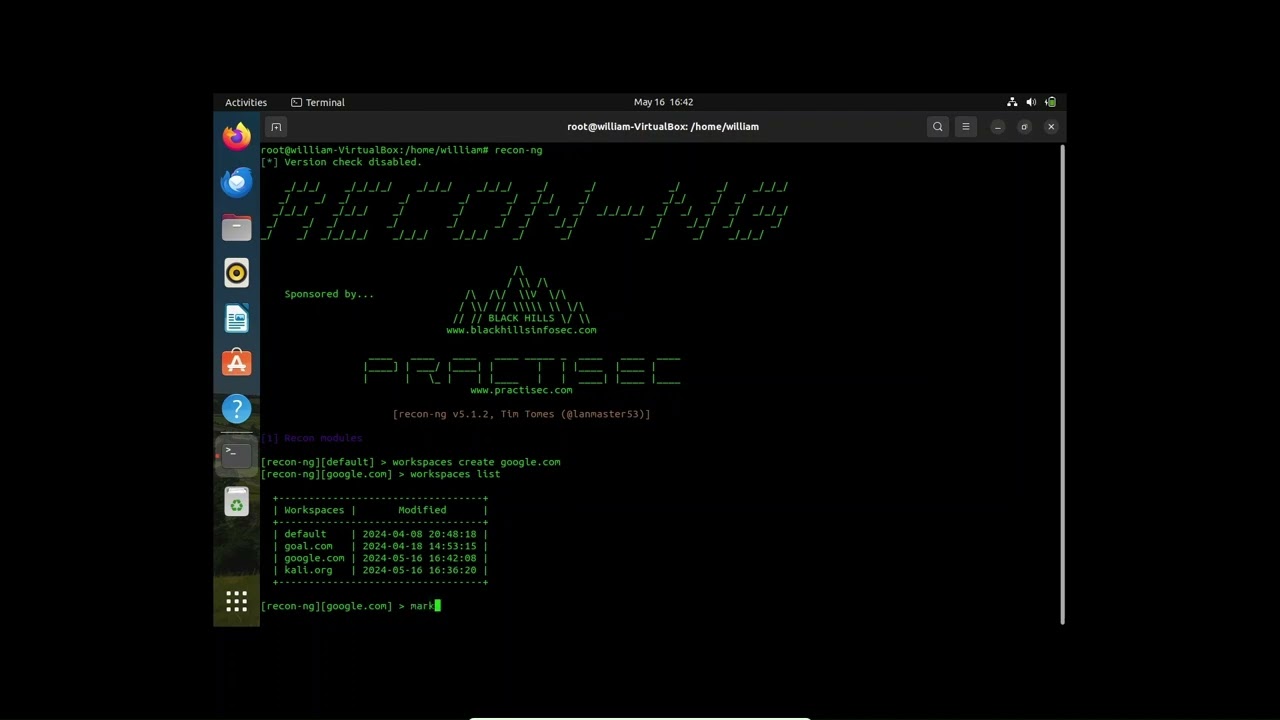Select the Terminal icon in dock
This screenshot has height=720, width=1280.
coord(237,455)
